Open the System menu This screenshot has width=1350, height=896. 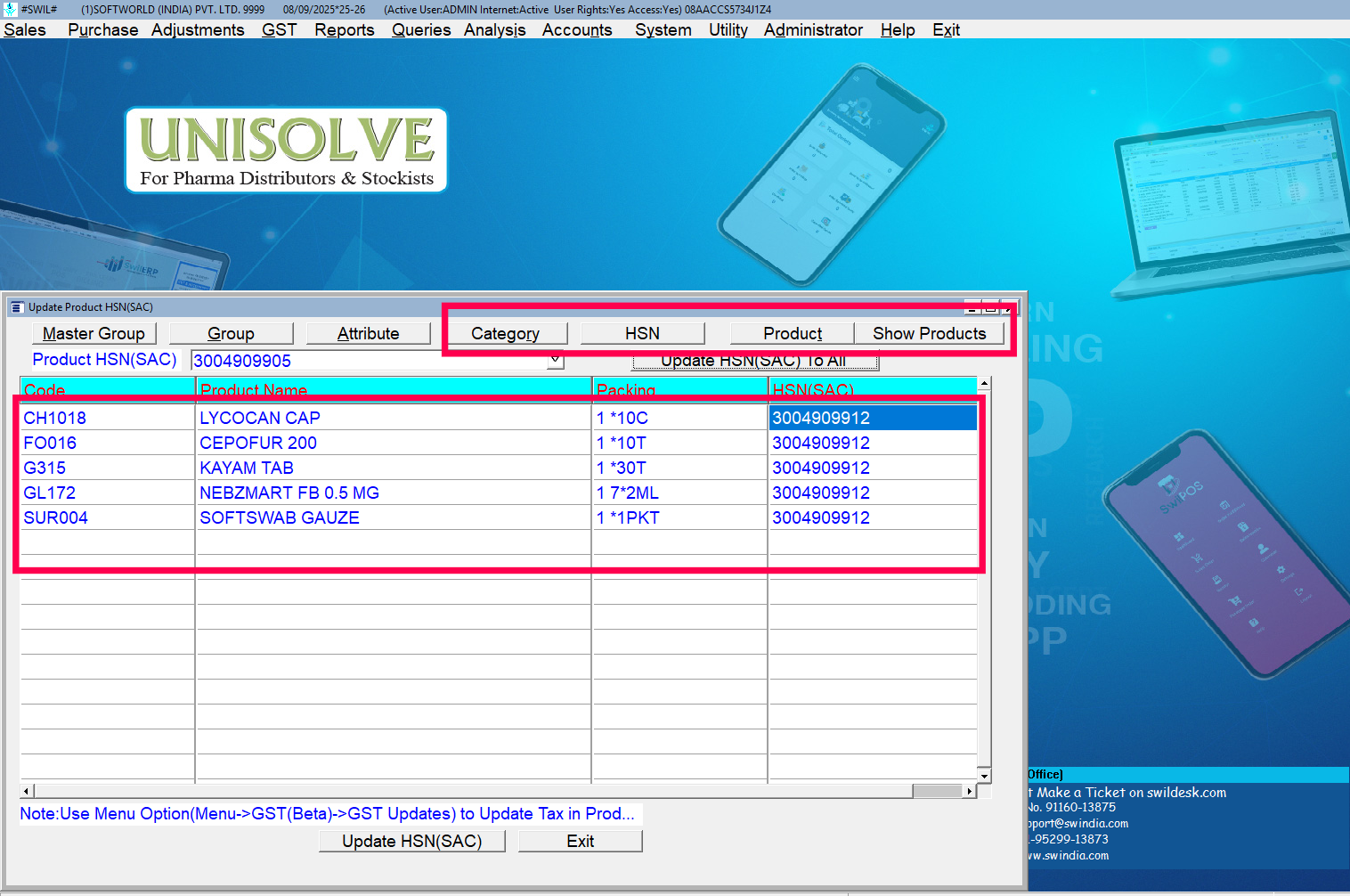663,29
